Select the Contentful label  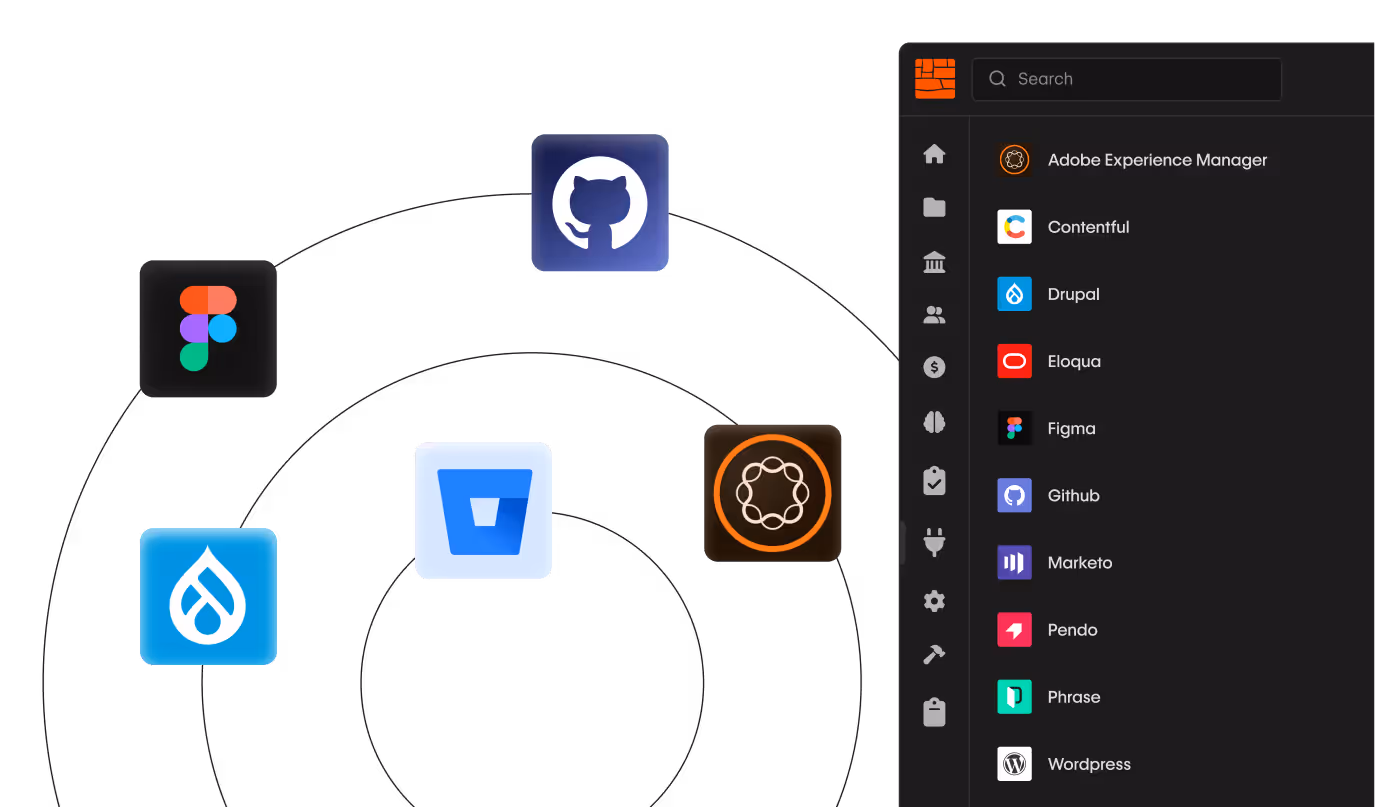tap(1088, 227)
